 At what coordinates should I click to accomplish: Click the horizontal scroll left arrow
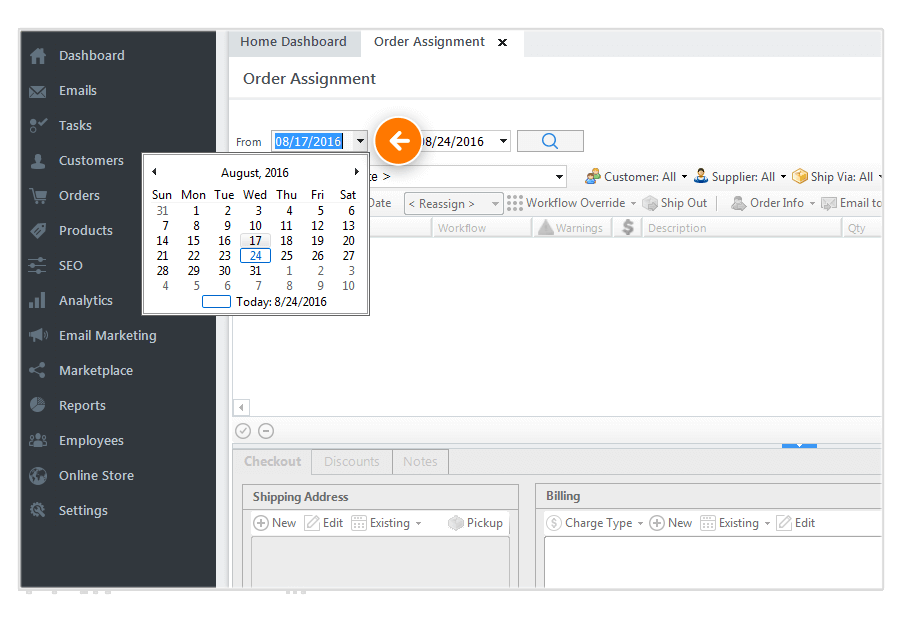click(241, 408)
